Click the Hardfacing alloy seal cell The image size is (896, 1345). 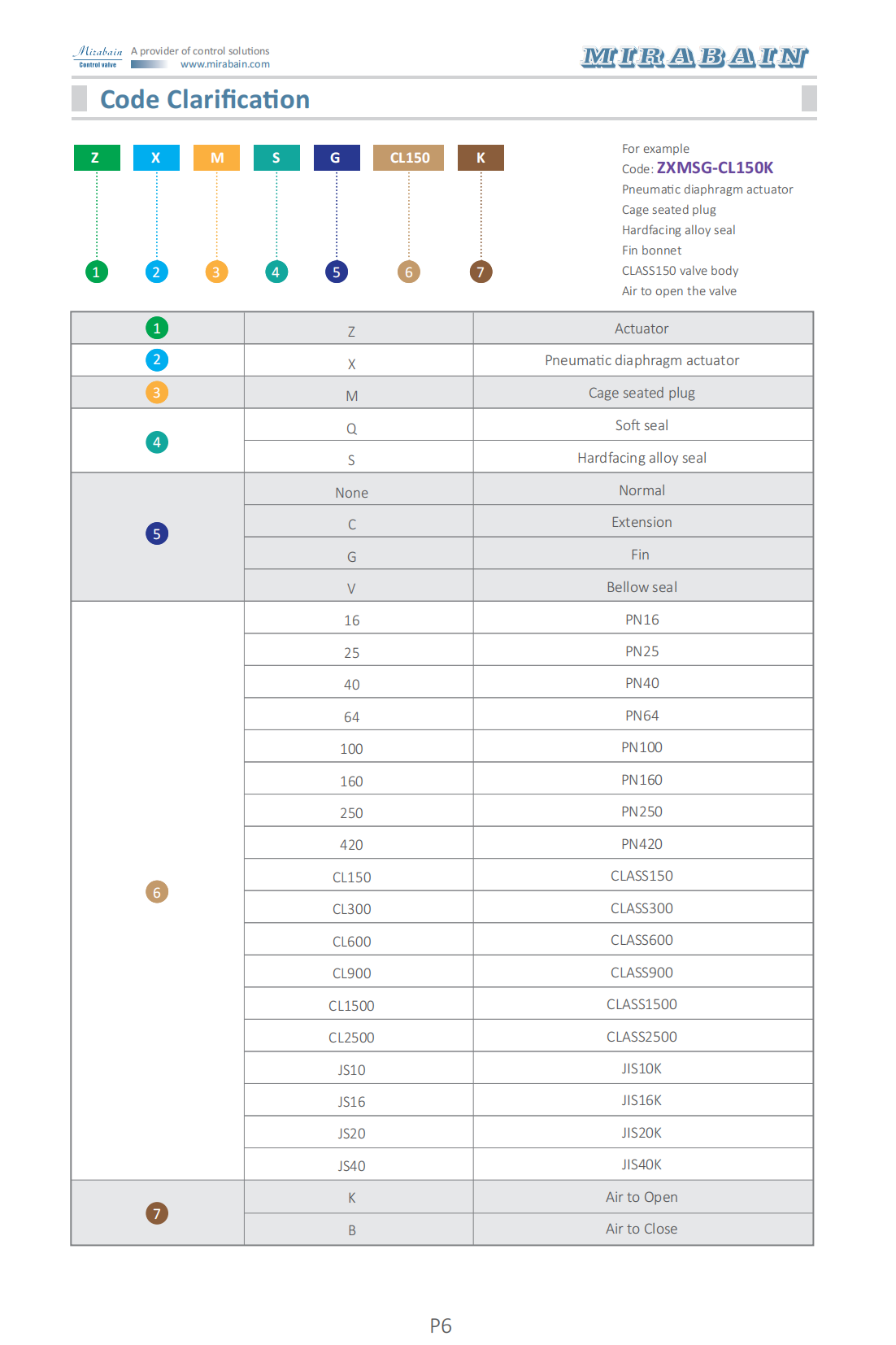coord(642,457)
